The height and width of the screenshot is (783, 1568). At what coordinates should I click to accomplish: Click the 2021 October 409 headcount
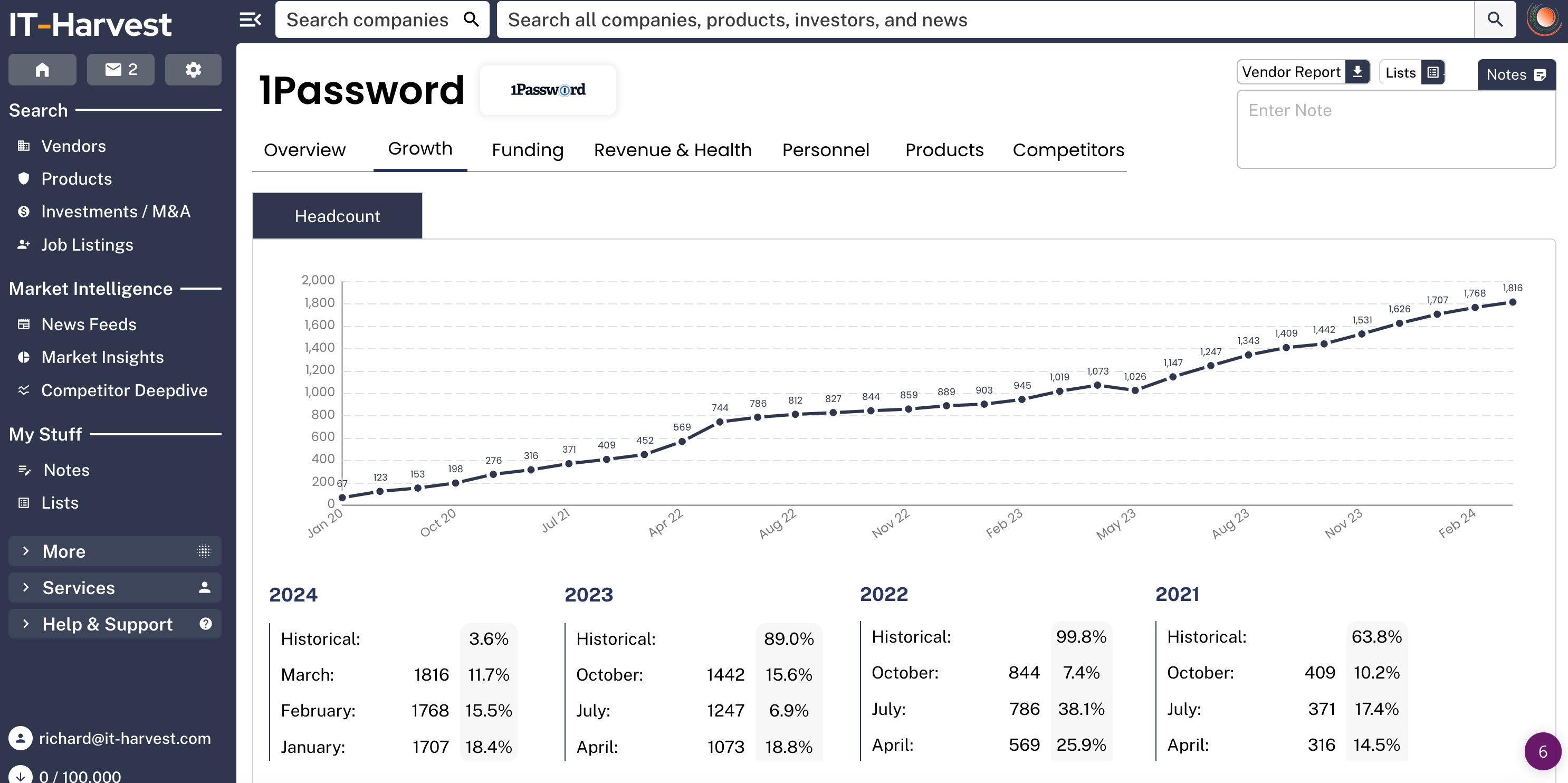pos(1320,673)
